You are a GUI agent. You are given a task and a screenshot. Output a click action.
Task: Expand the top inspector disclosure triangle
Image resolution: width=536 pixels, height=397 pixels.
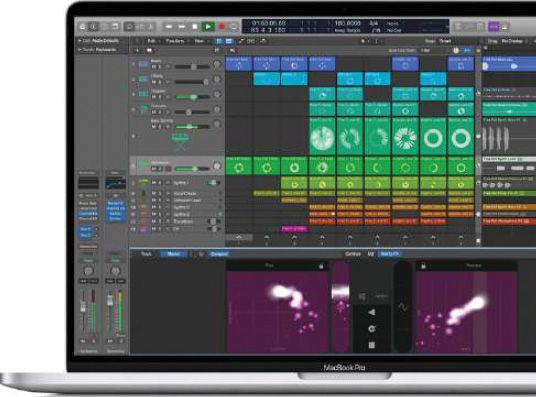[80, 41]
